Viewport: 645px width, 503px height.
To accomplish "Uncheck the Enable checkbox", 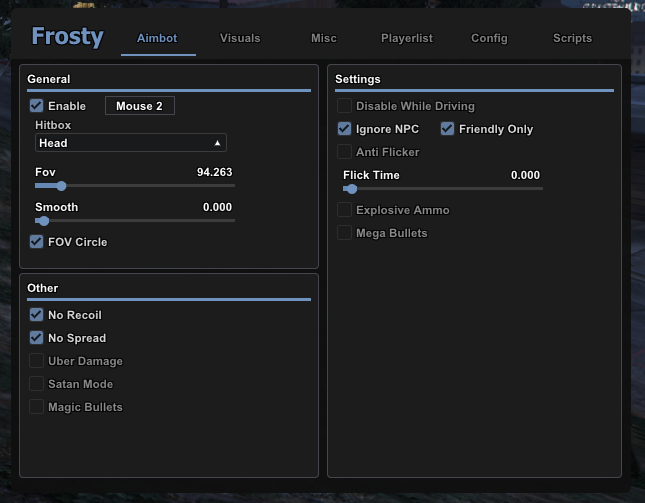I will click(37, 106).
